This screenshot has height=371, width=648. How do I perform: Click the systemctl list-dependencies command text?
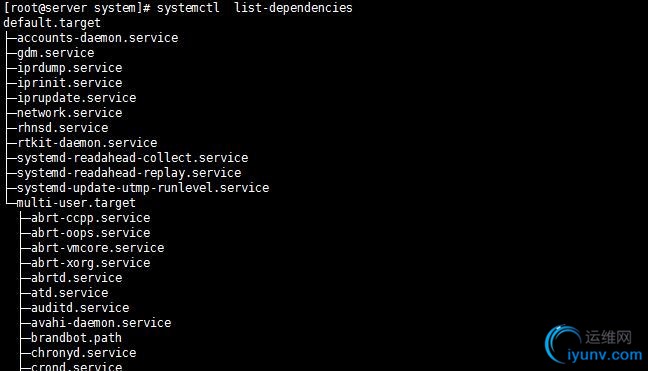(x=255, y=8)
